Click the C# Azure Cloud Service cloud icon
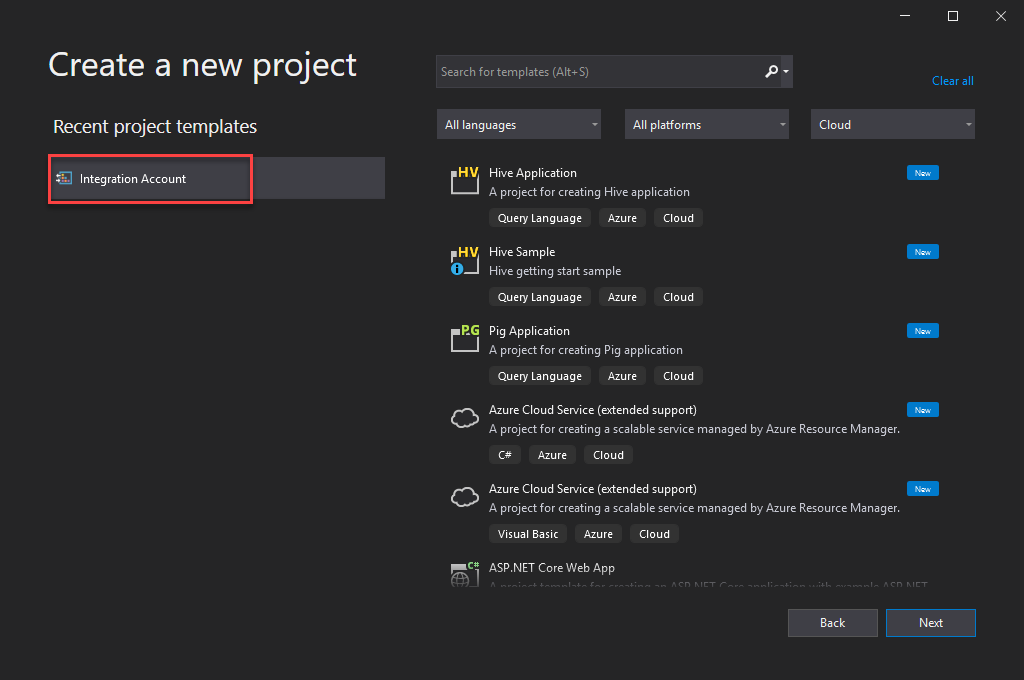The width and height of the screenshot is (1024, 680). tap(465, 418)
